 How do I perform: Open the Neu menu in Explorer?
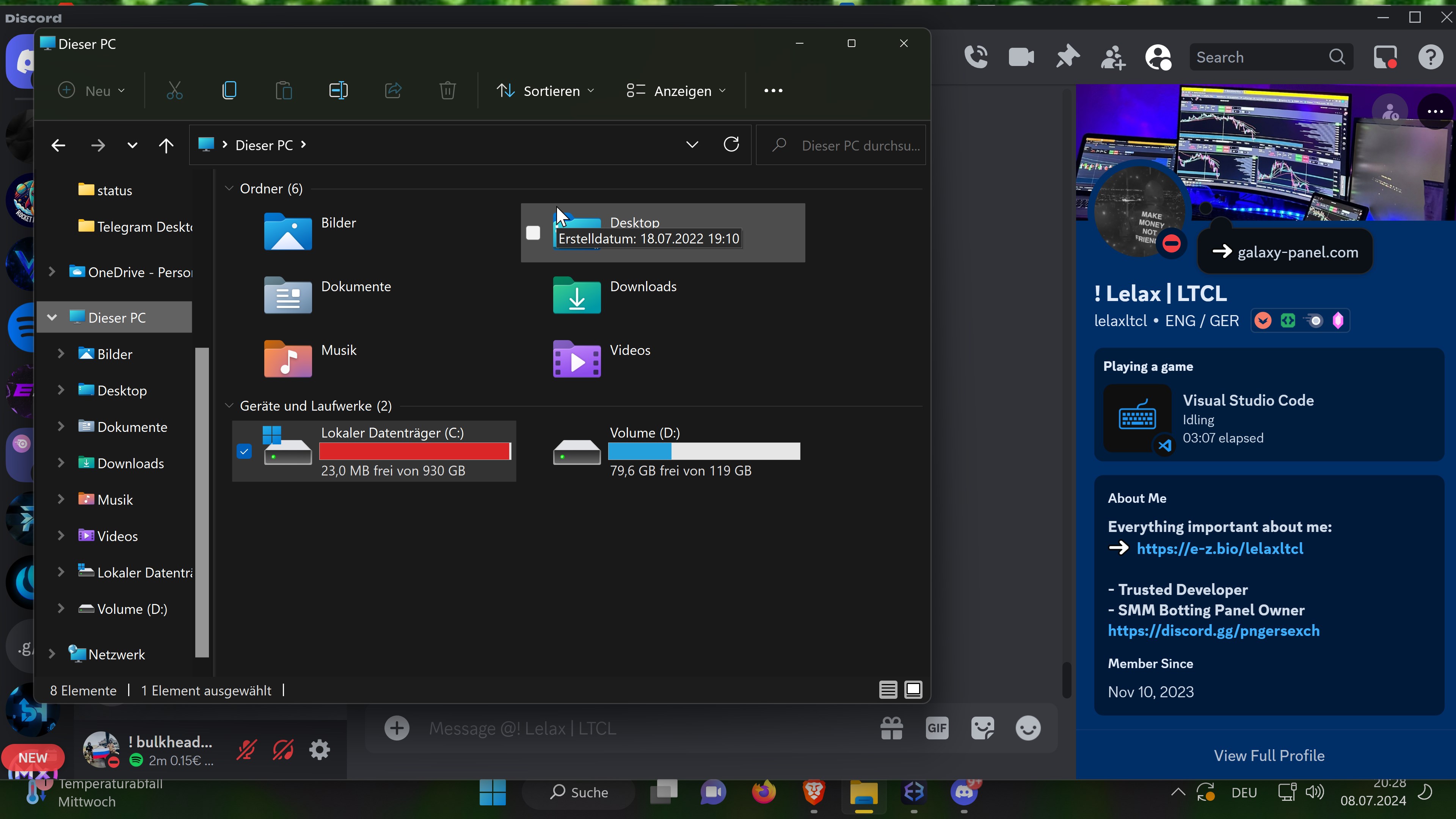(x=91, y=91)
